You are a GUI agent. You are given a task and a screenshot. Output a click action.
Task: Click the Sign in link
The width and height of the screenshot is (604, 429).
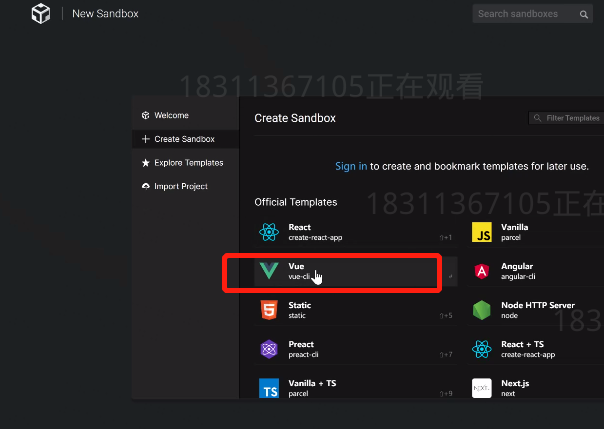[x=351, y=166]
